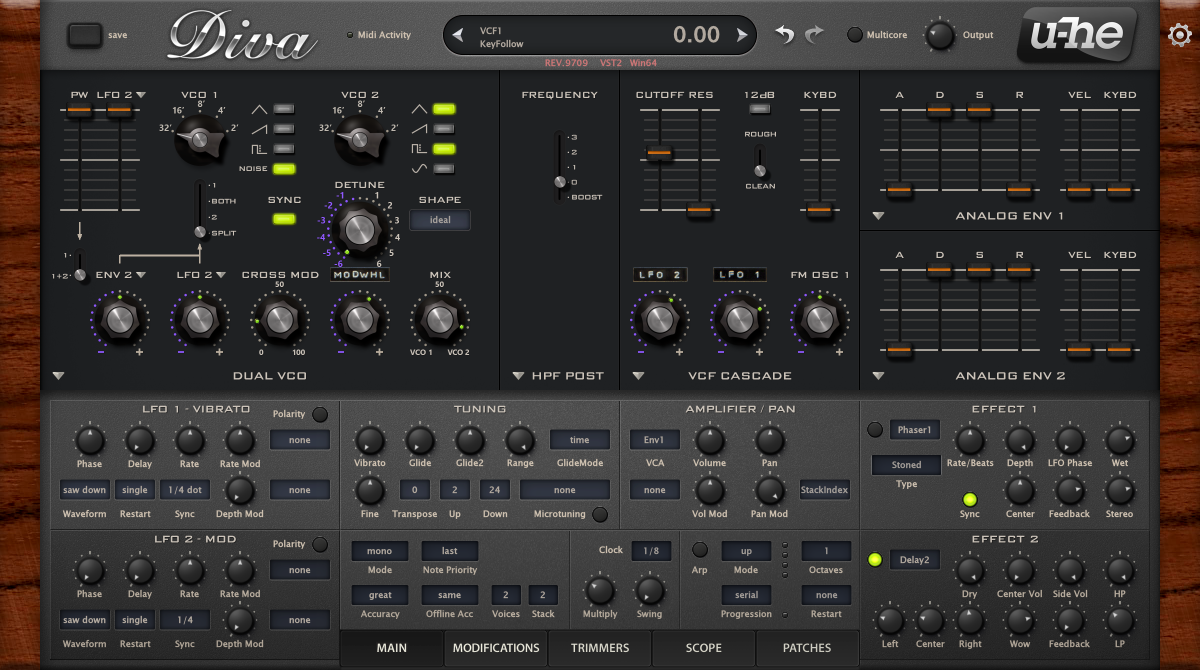Screen dimensions: 1200x670
Task: Click the mono Mode button
Action: click(380, 550)
